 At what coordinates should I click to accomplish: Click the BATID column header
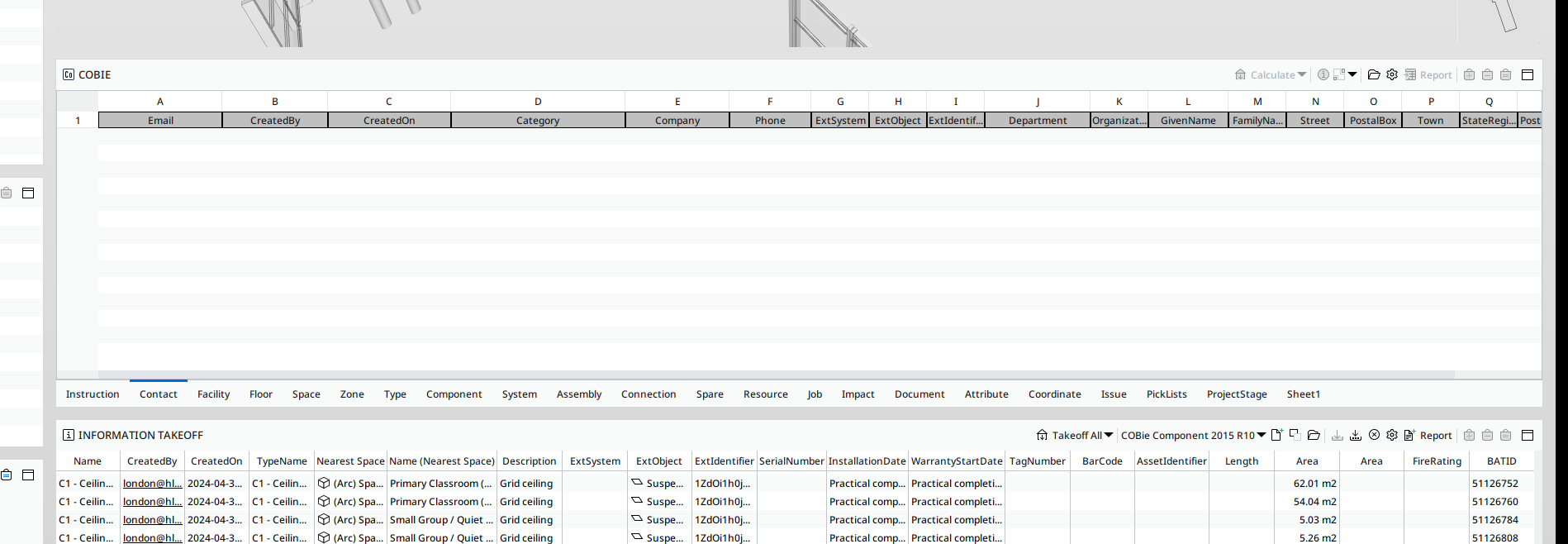[1501, 461]
